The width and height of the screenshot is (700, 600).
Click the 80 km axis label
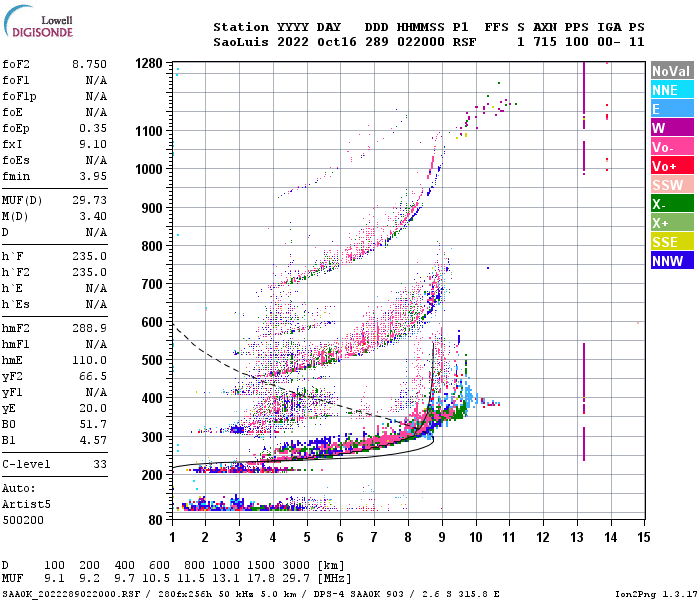[155, 520]
